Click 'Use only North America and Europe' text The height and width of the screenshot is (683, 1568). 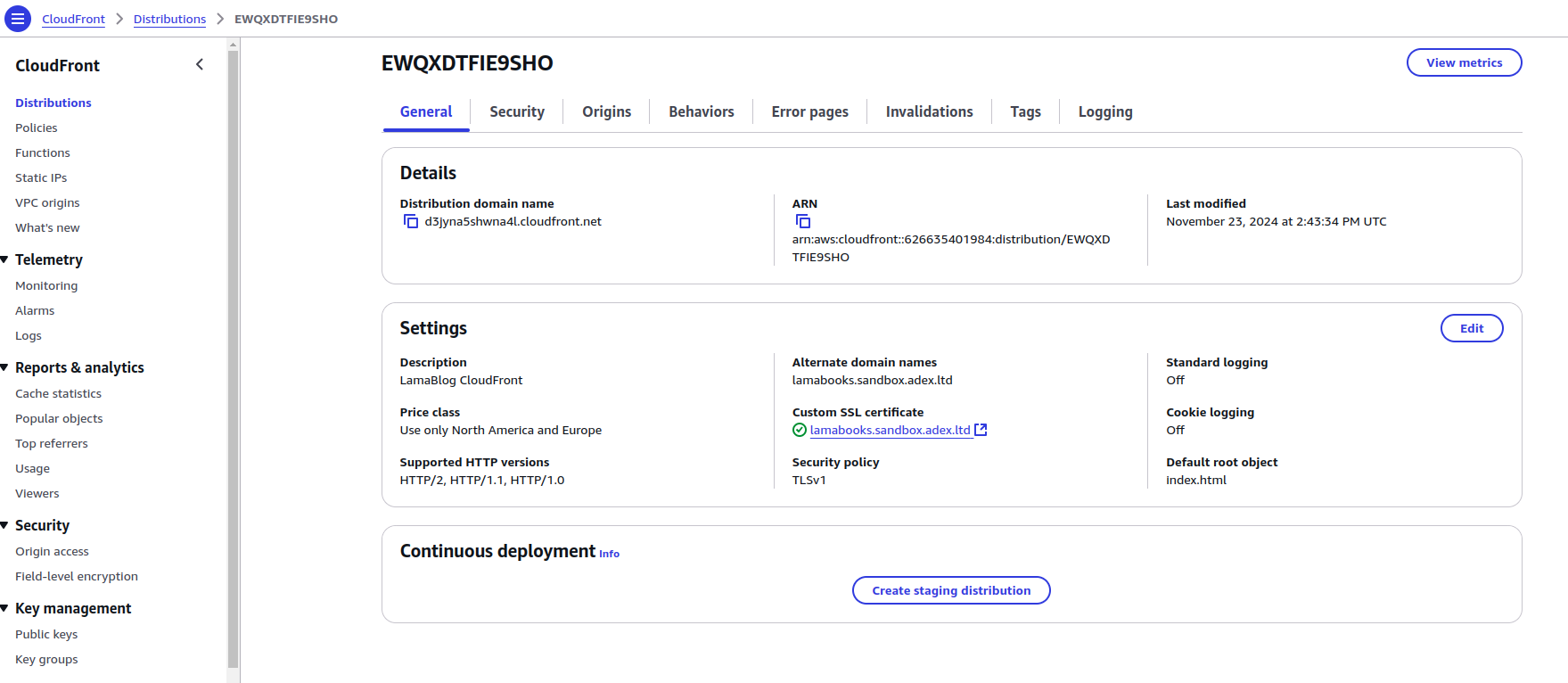point(500,430)
